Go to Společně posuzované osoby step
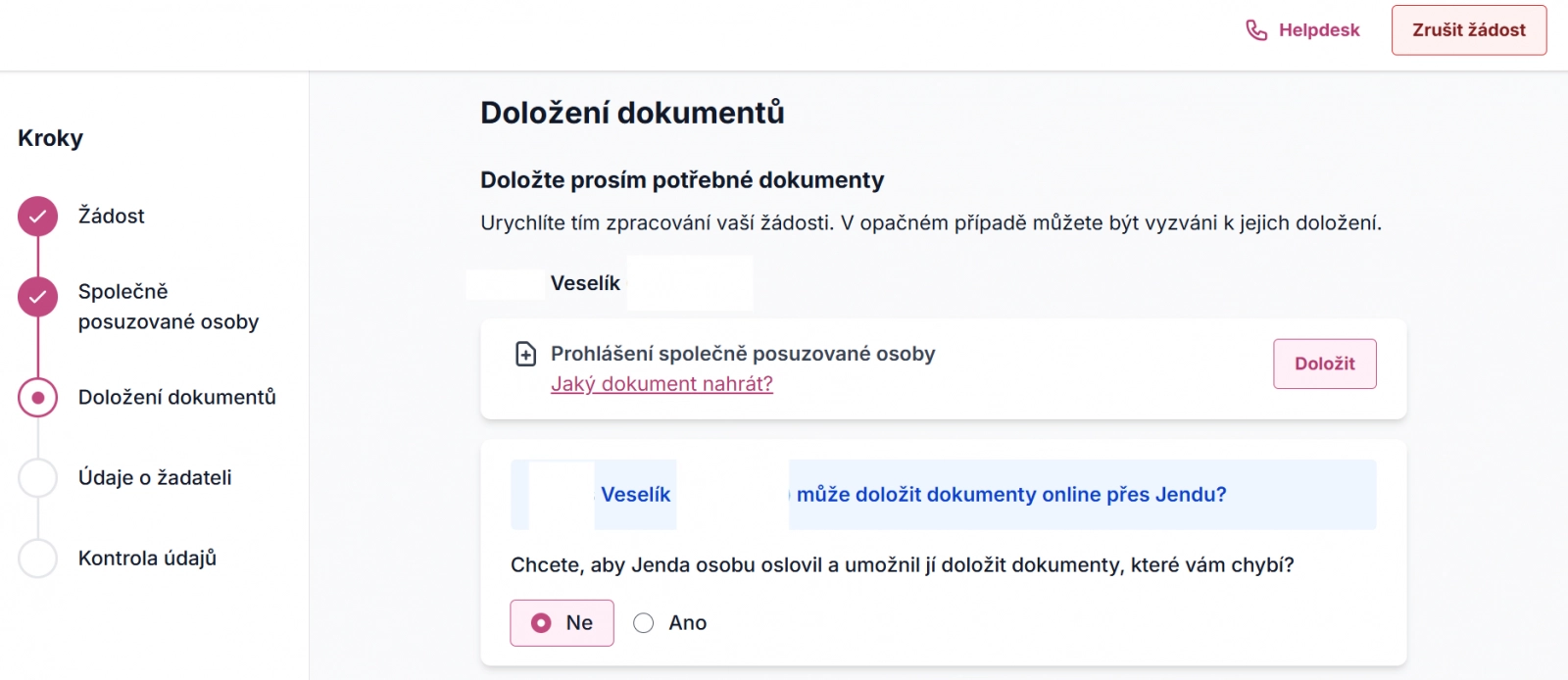 tap(169, 307)
